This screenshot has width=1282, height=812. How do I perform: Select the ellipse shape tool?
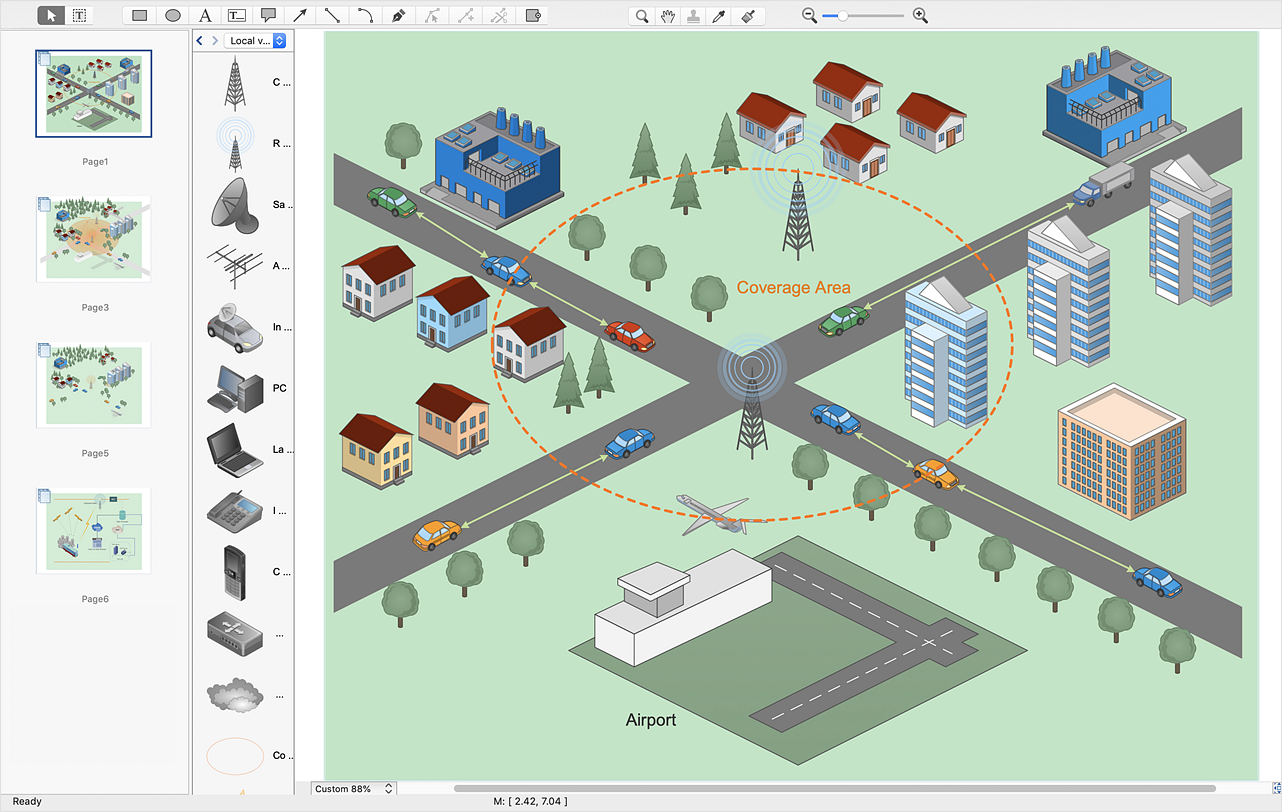pos(172,16)
